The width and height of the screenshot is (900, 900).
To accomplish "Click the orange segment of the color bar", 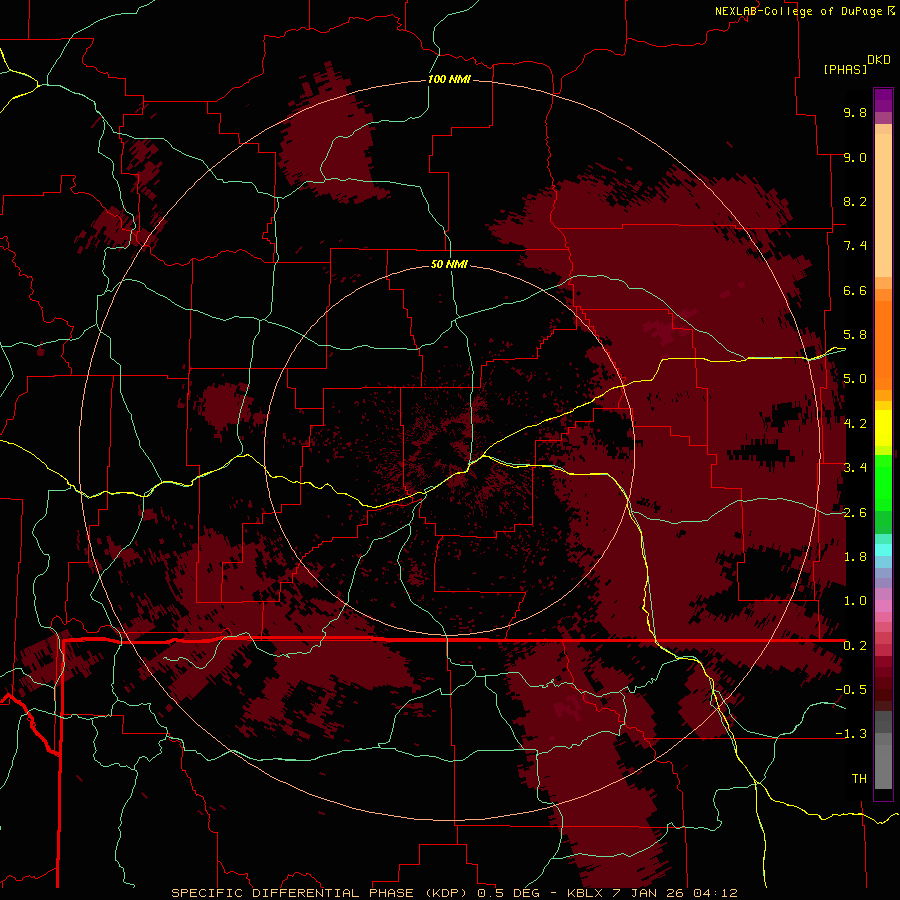I will 883,344.
